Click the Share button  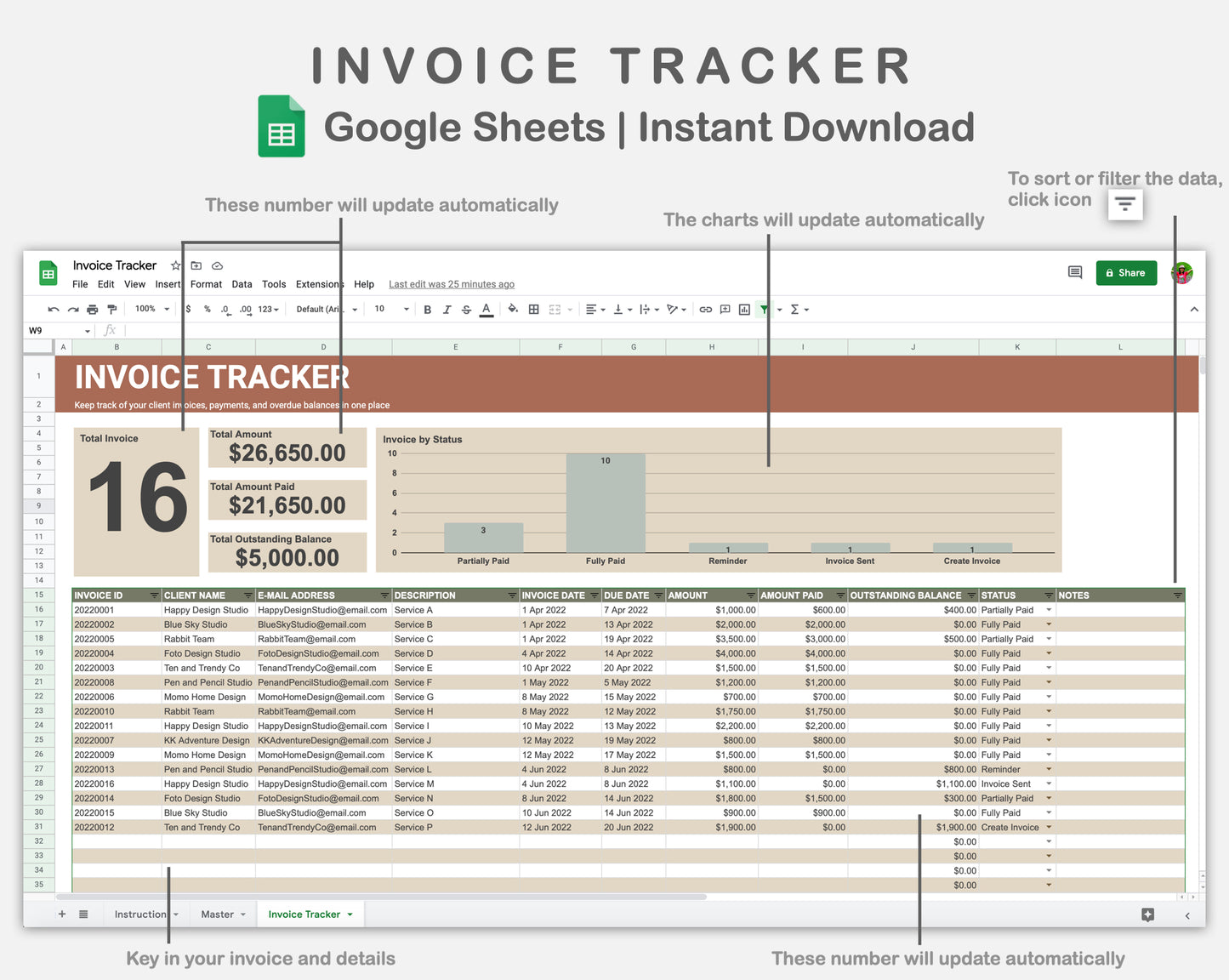point(1126,272)
